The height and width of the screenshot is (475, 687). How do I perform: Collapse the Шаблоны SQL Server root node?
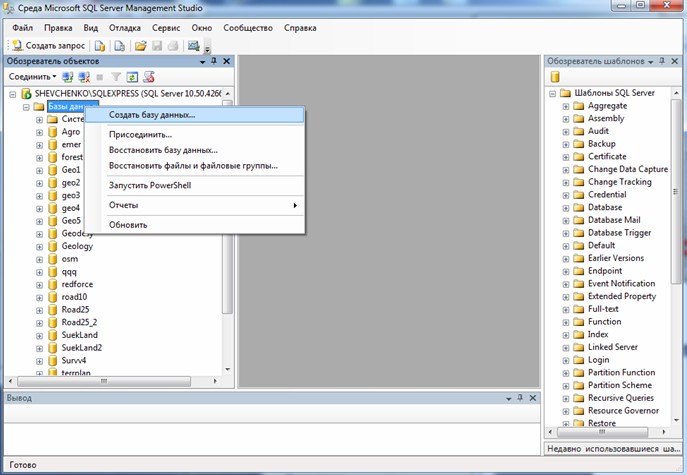click(551, 93)
